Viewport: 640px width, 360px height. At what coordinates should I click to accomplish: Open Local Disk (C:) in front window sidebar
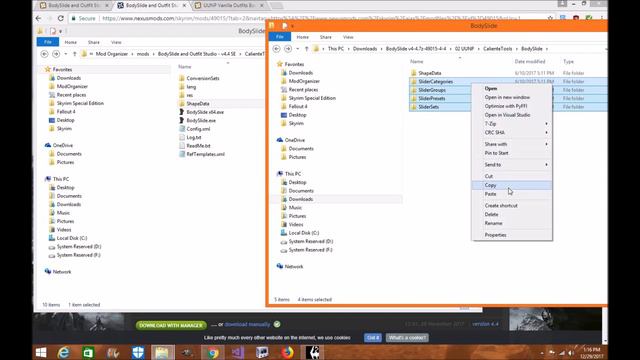pyautogui.click(x=303, y=233)
